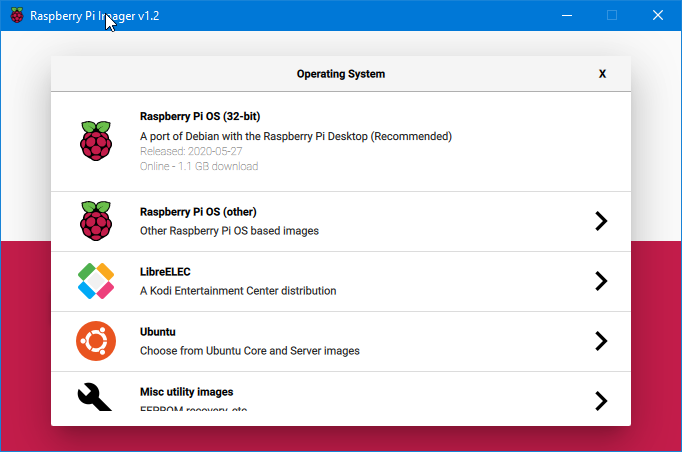Open the Ubuntu submenu chevron

point(601,341)
